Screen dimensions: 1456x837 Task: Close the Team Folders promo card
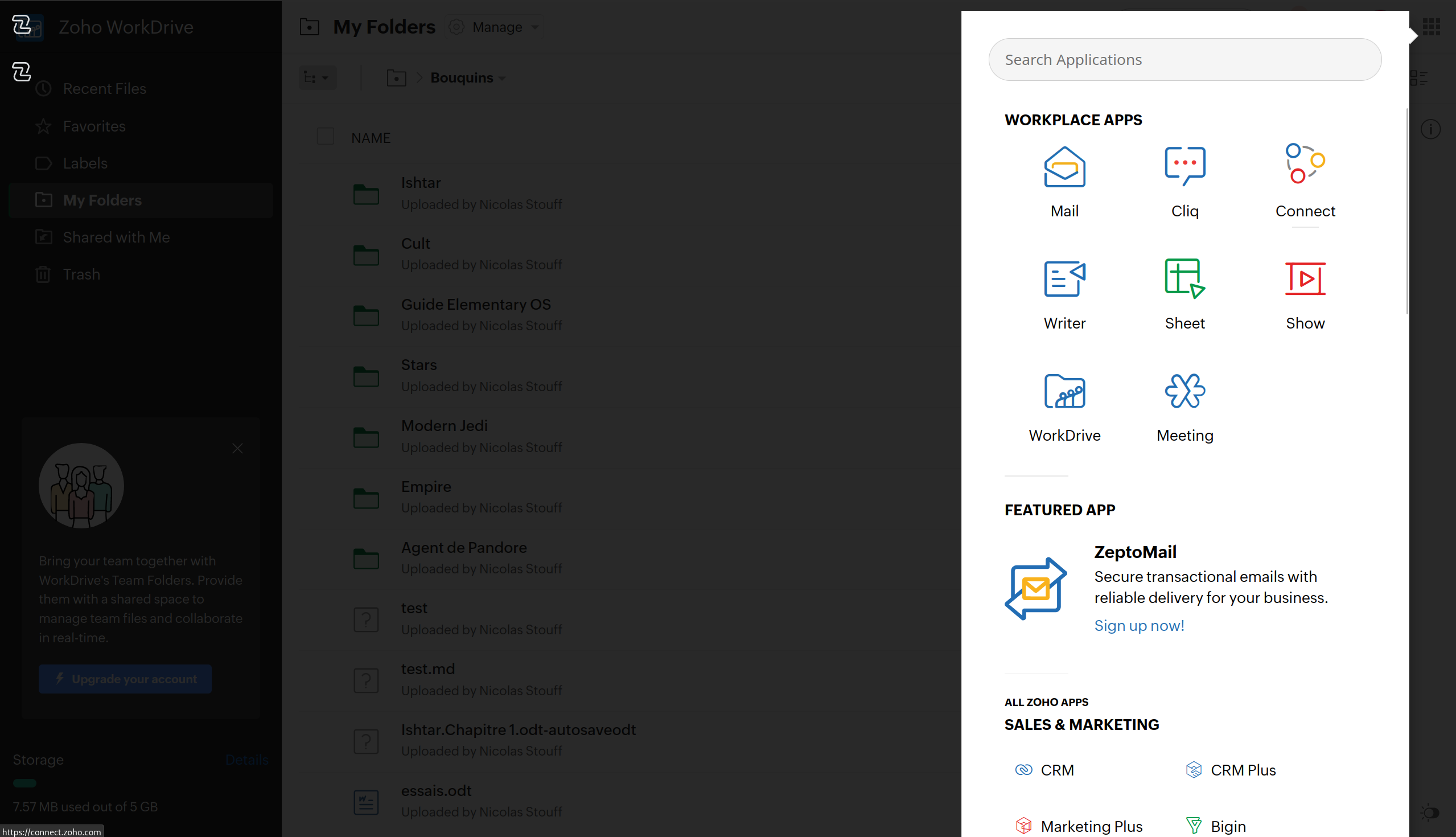pos(237,448)
